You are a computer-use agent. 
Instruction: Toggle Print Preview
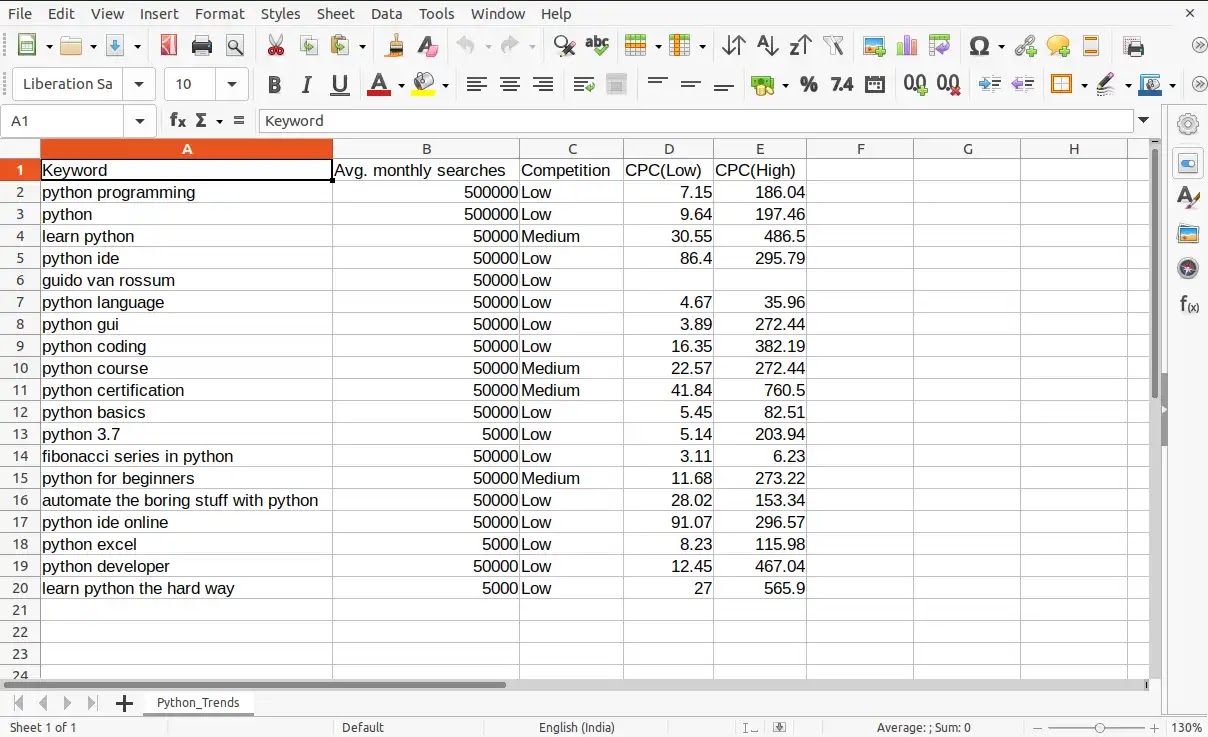[235, 46]
